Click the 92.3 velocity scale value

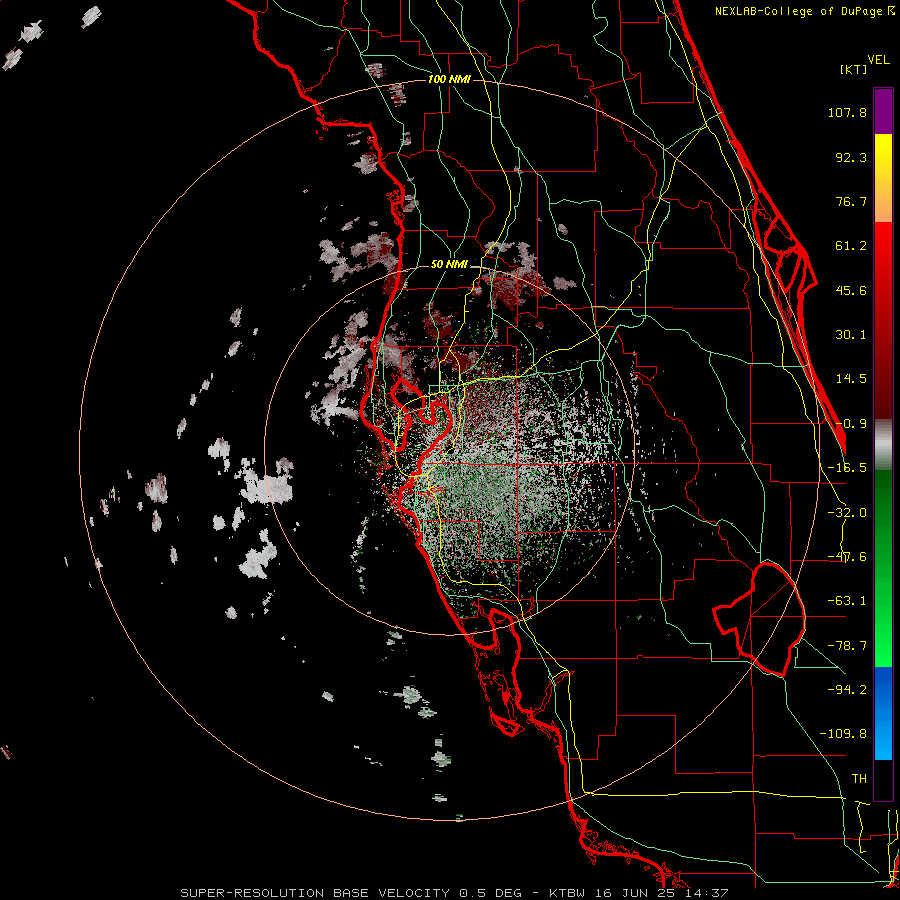pyautogui.click(x=851, y=157)
